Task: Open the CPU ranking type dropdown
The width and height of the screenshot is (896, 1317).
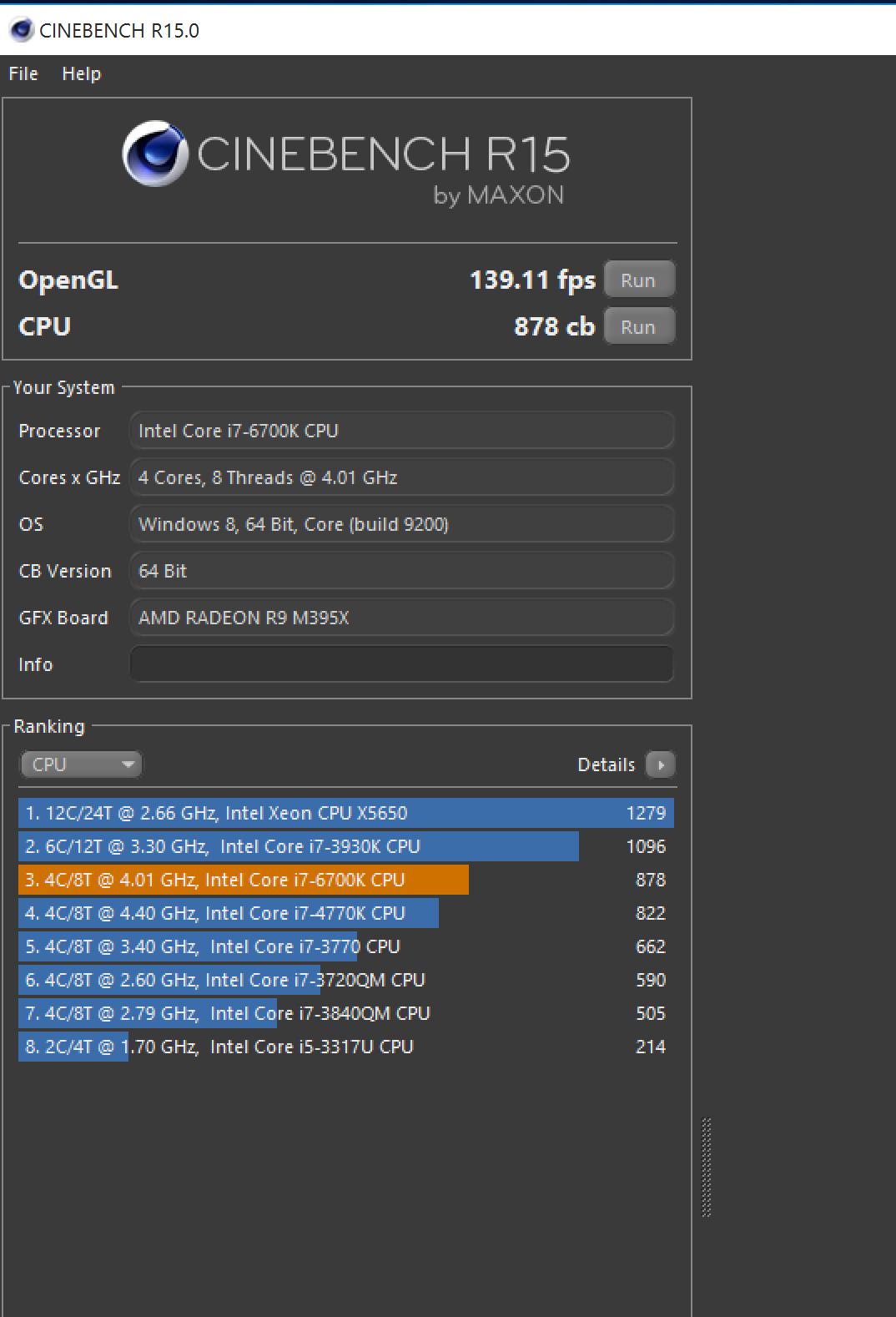Action: pos(81,764)
